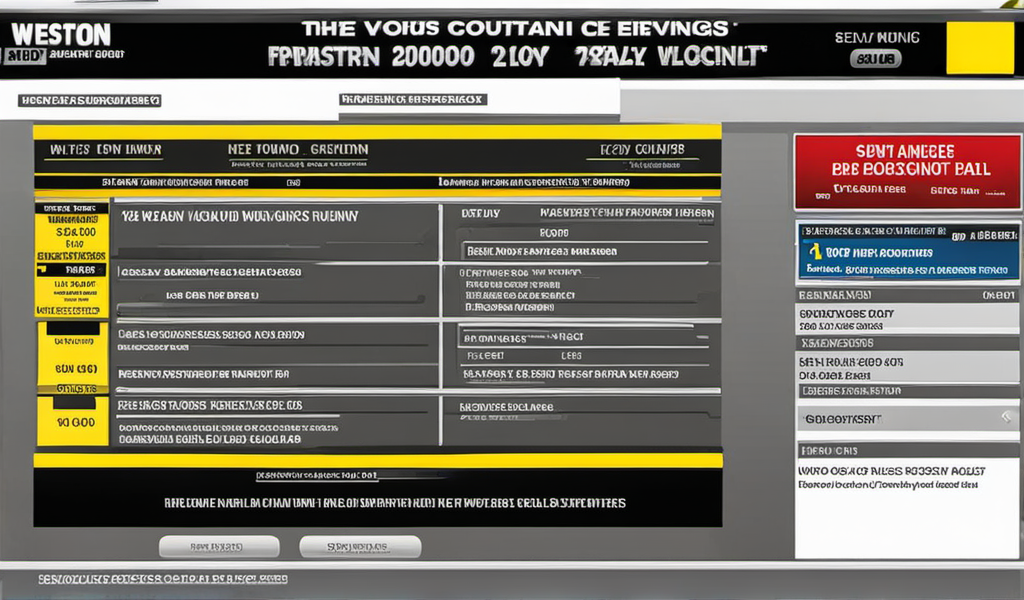The image size is (1024, 600).
Task: Click the black bar on the middle yellow box
Action: [x=72, y=328]
